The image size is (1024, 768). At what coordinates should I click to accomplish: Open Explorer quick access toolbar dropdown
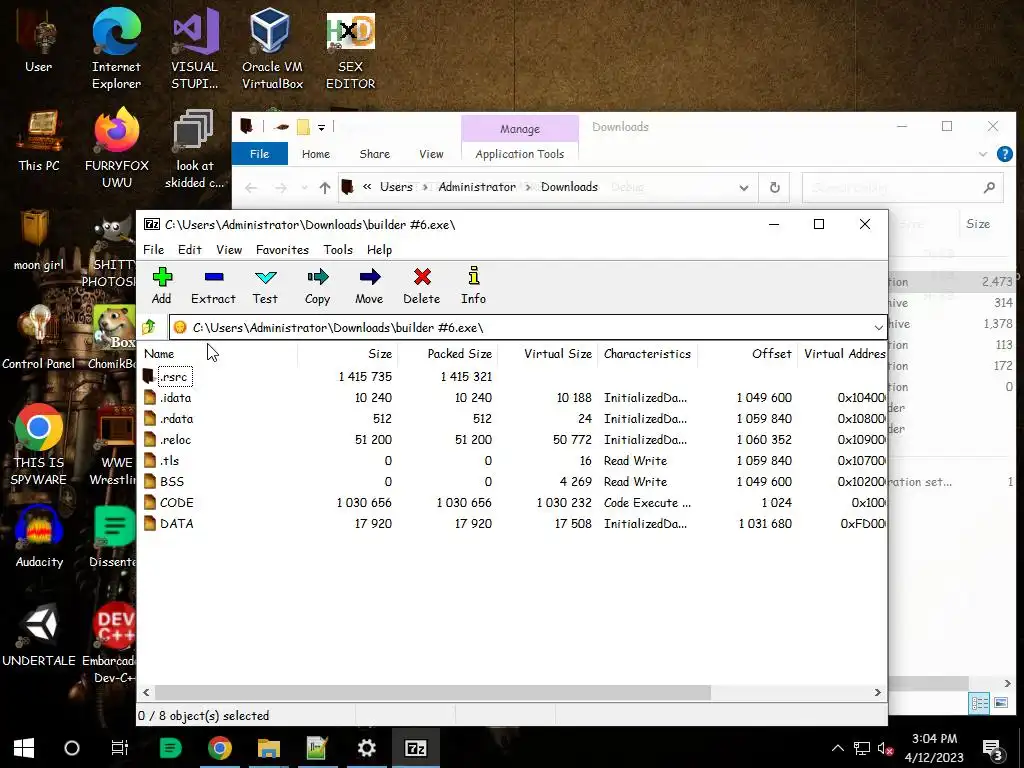(321, 127)
